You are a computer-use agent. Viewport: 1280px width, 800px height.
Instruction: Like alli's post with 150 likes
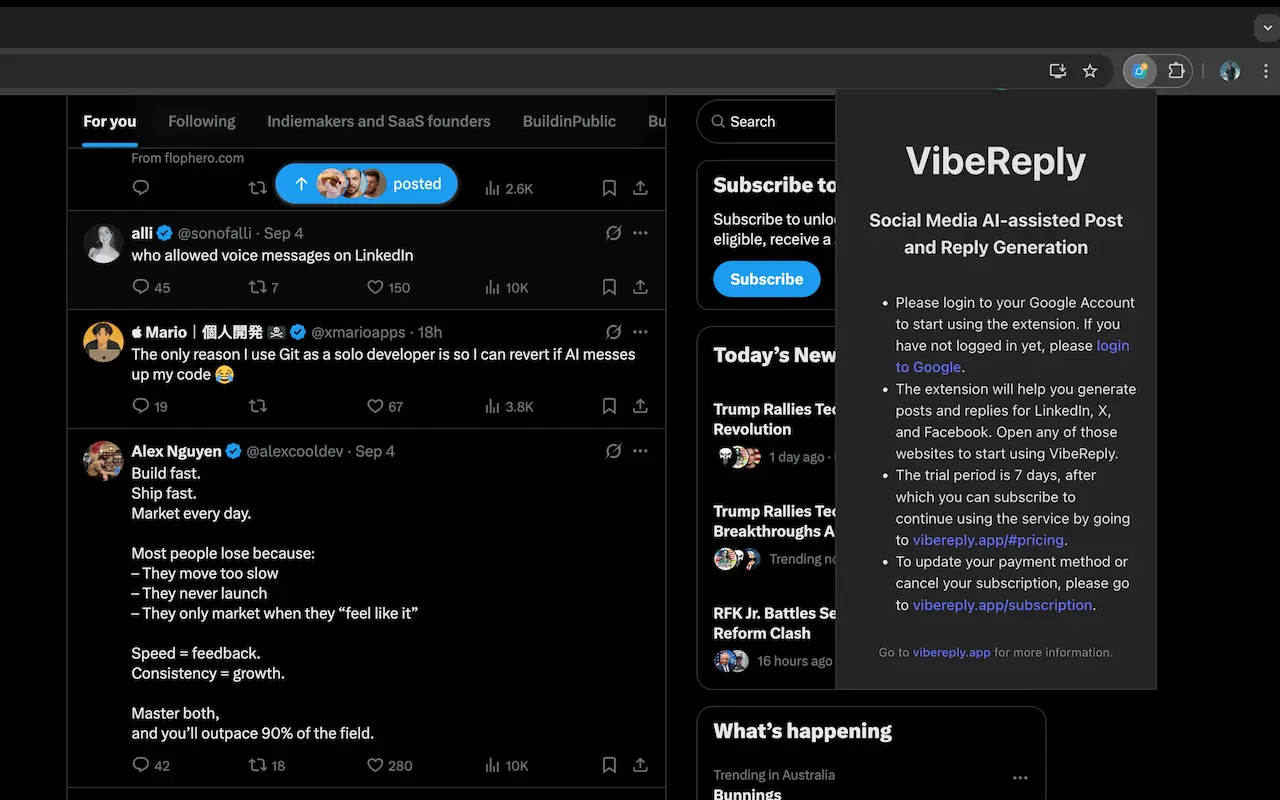pos(389,287)
